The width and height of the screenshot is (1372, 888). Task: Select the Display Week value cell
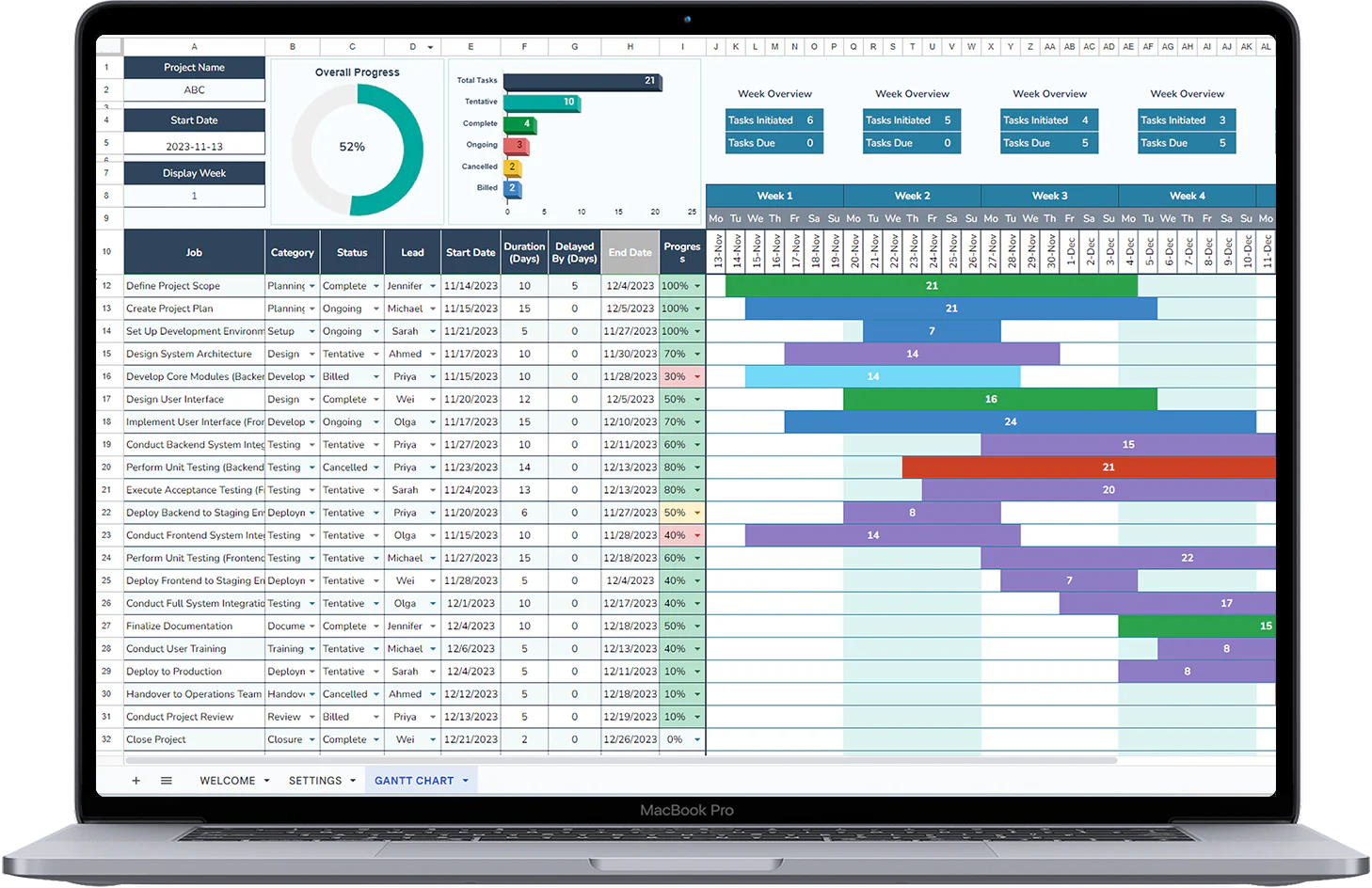pyautogui.click(x=194, y=197)
